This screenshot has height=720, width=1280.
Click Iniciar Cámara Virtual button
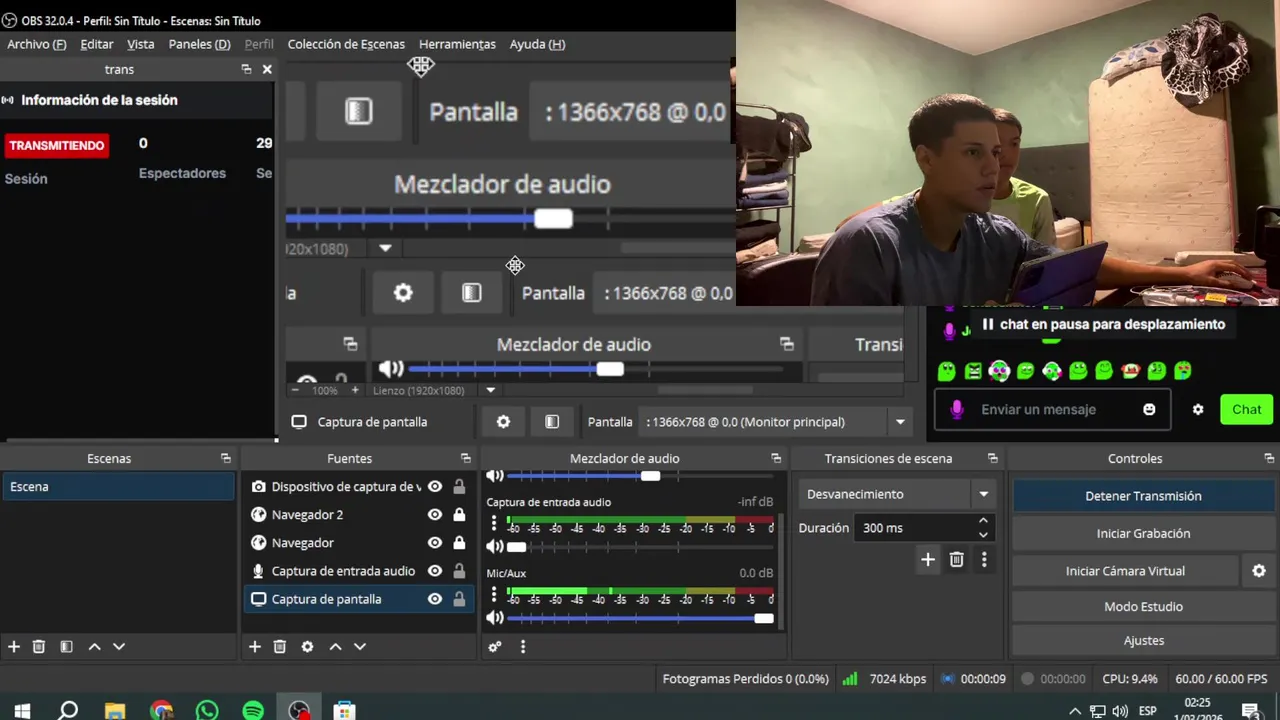1125,571
